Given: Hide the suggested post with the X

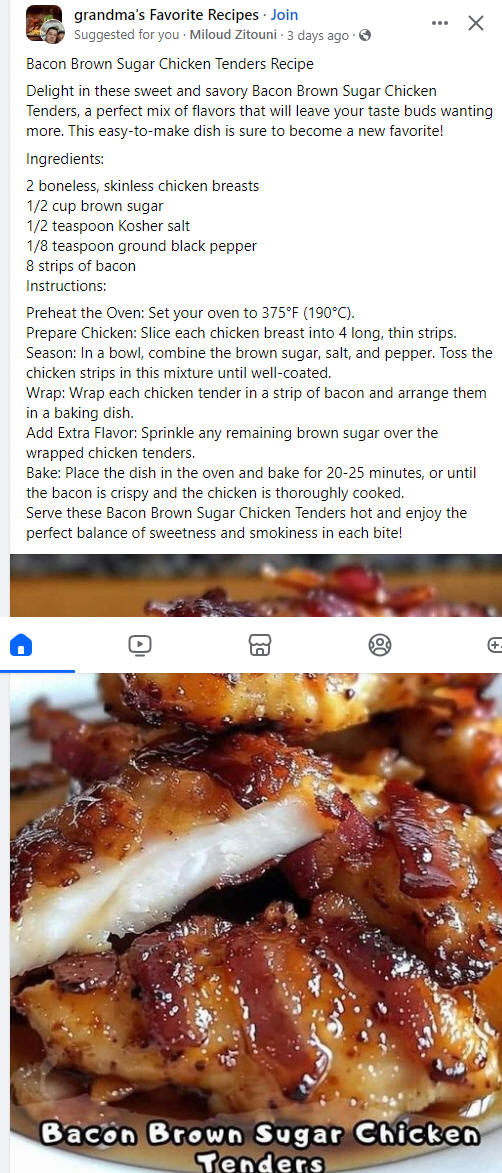Looking at the screenshot, I should click(476, 23).
